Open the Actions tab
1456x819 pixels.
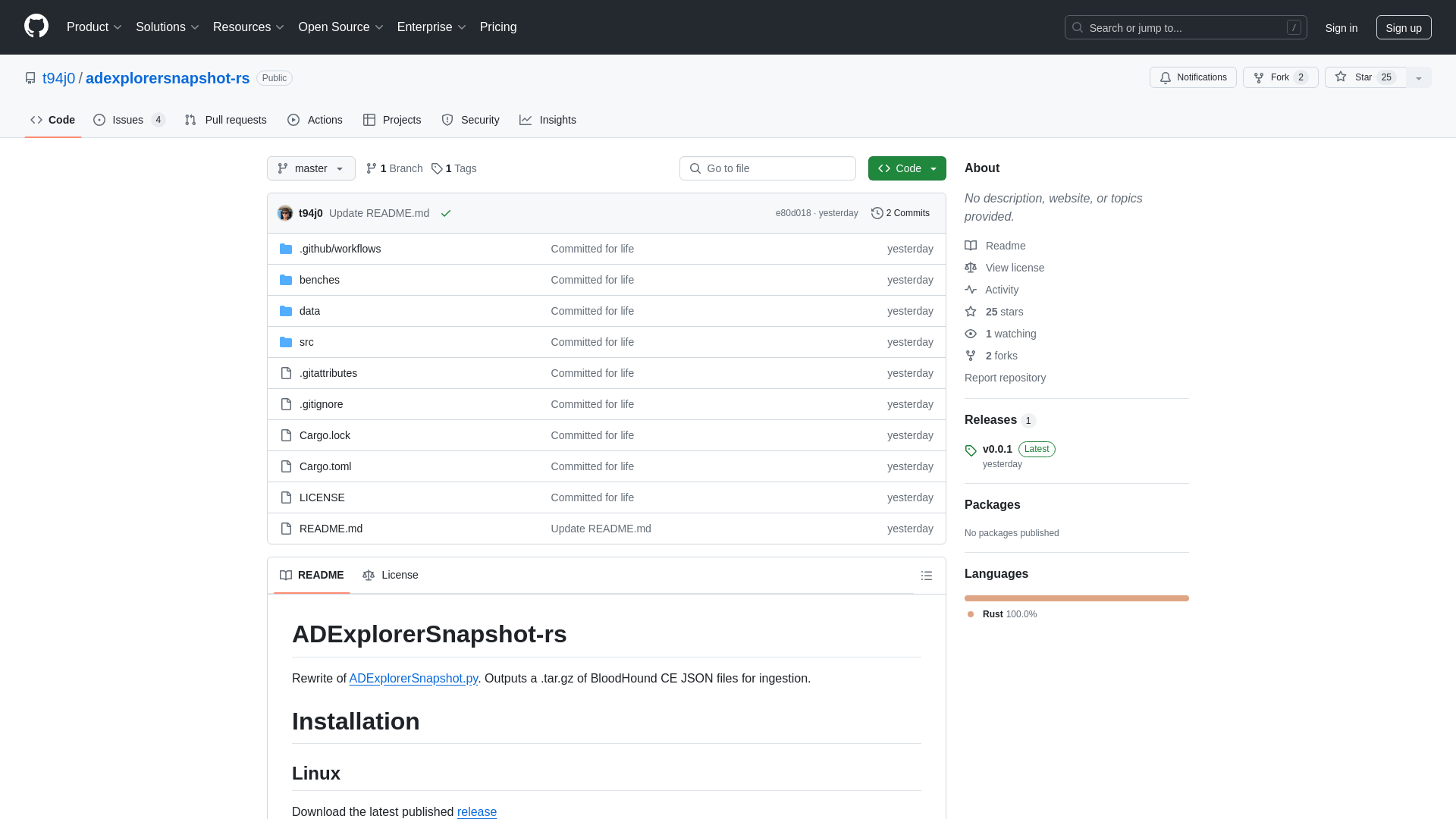pos(315,120)
